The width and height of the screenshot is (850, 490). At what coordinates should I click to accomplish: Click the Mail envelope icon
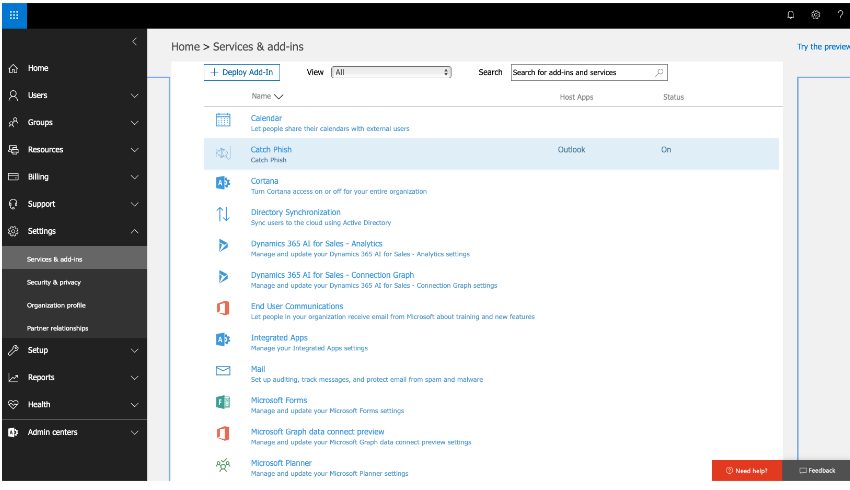click(x=223, y=371)
